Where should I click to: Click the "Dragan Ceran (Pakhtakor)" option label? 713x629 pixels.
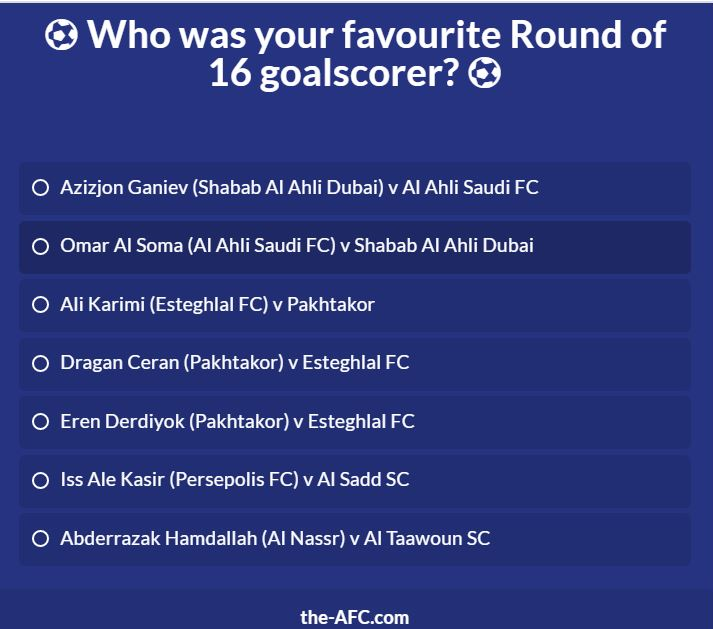(x=172, y=363)
